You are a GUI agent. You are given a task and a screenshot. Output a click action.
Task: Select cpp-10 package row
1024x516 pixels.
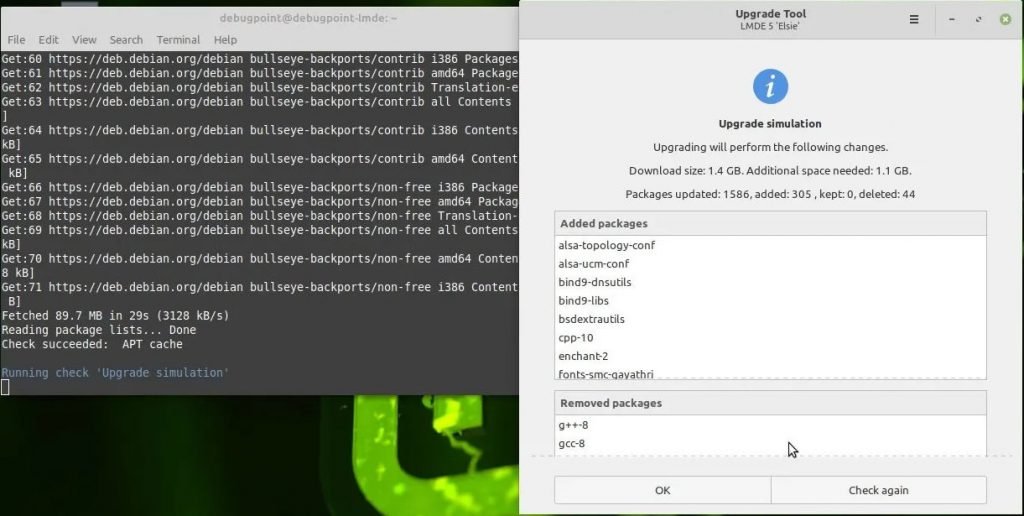771,338
